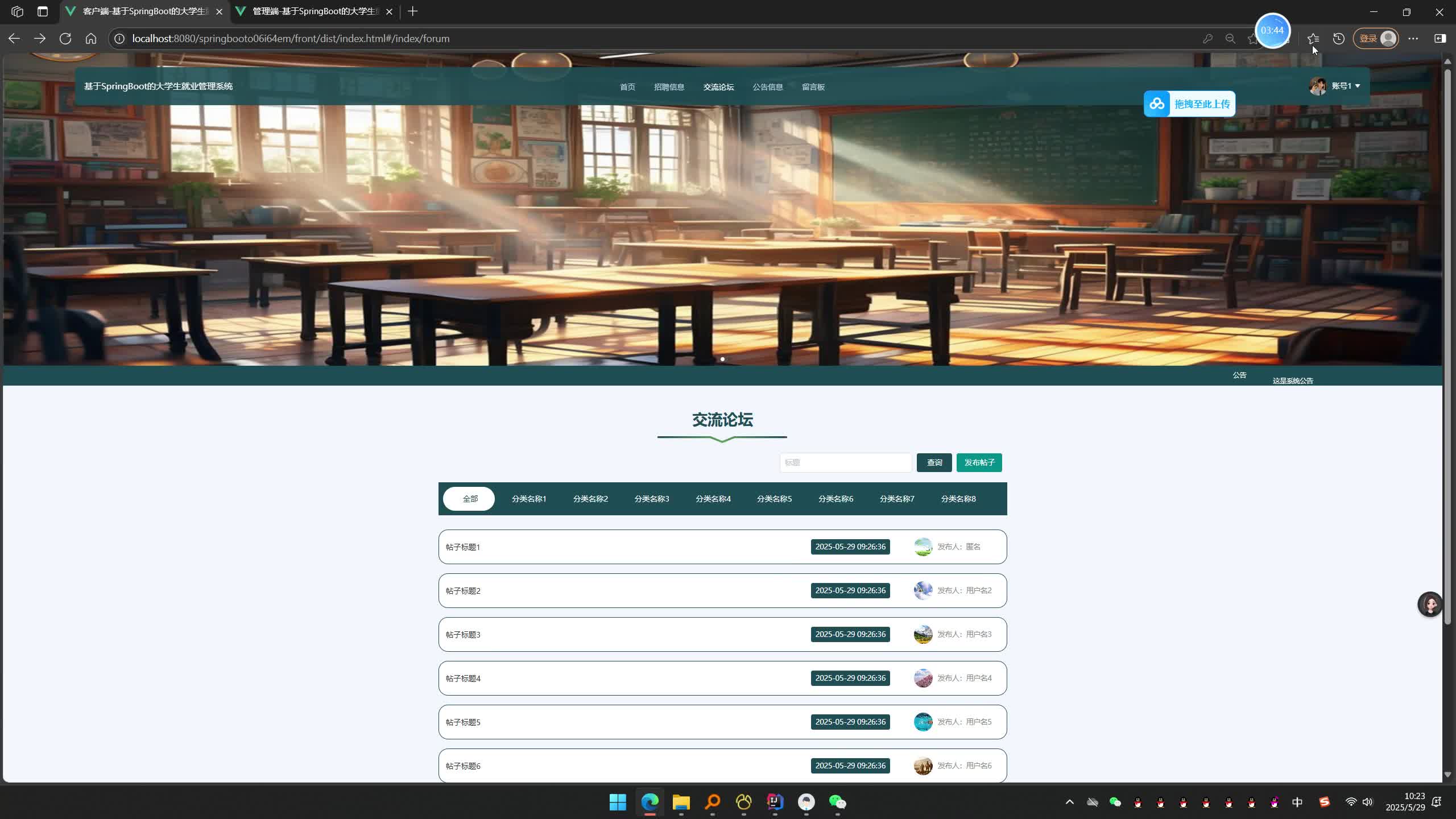This screenshot has height=819, width=1456.
Task: Click the Wi-Fi icon in system tray
Action: point(1352,802)
